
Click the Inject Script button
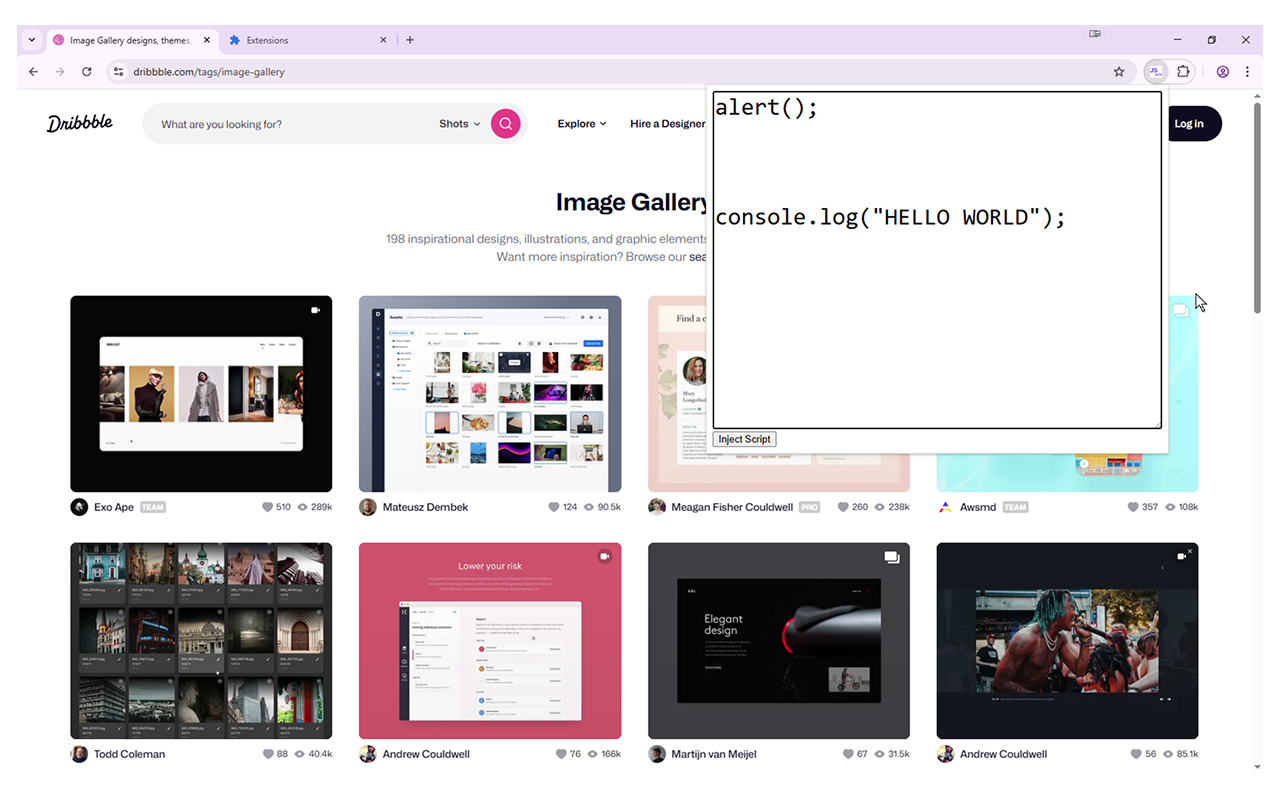click(x=744, y=439)
